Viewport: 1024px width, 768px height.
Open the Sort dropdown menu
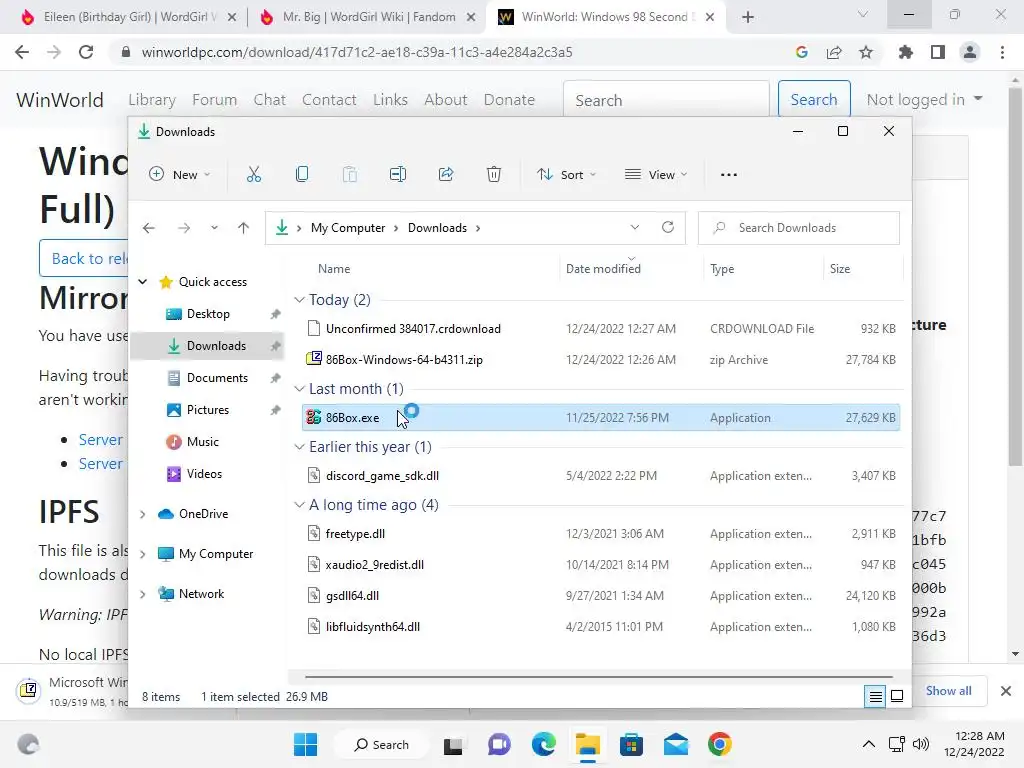tap(566, 174)
